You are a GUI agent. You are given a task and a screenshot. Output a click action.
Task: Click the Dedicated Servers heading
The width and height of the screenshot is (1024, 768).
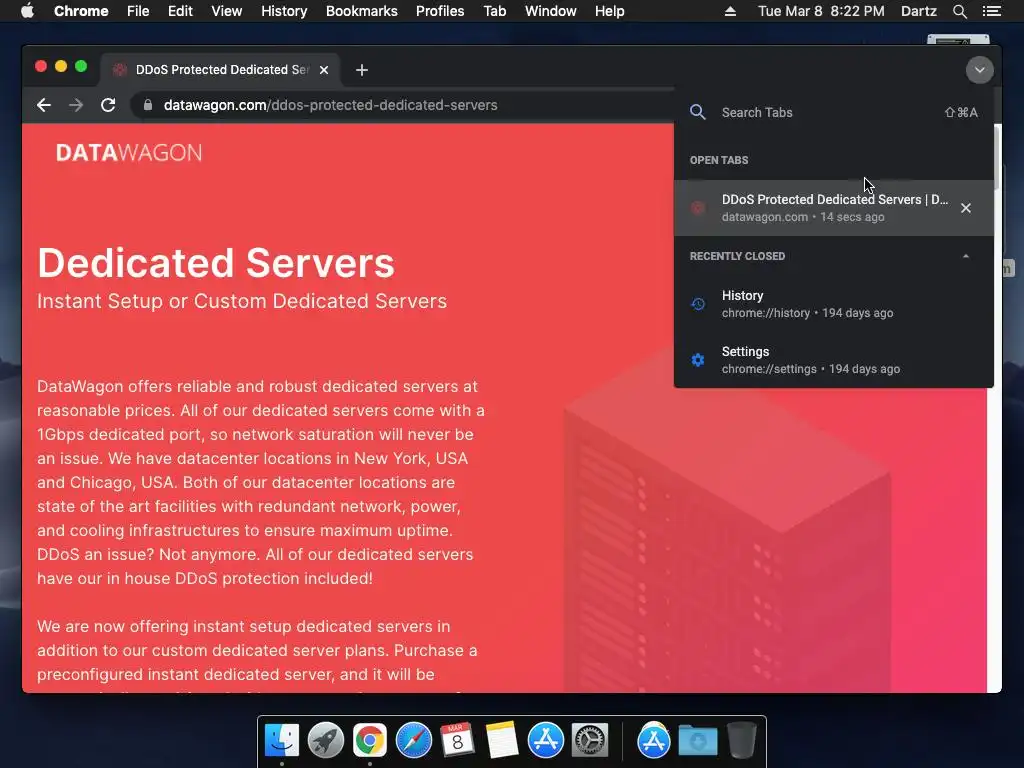point(216,263)
